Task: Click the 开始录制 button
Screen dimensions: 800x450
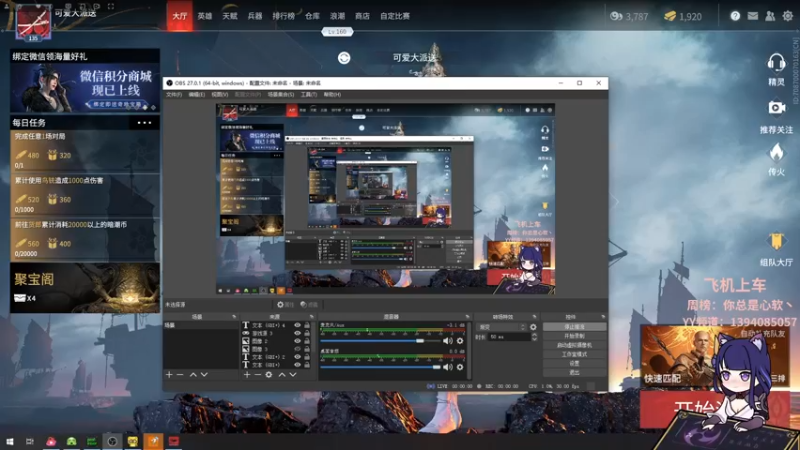Action: 574,336
